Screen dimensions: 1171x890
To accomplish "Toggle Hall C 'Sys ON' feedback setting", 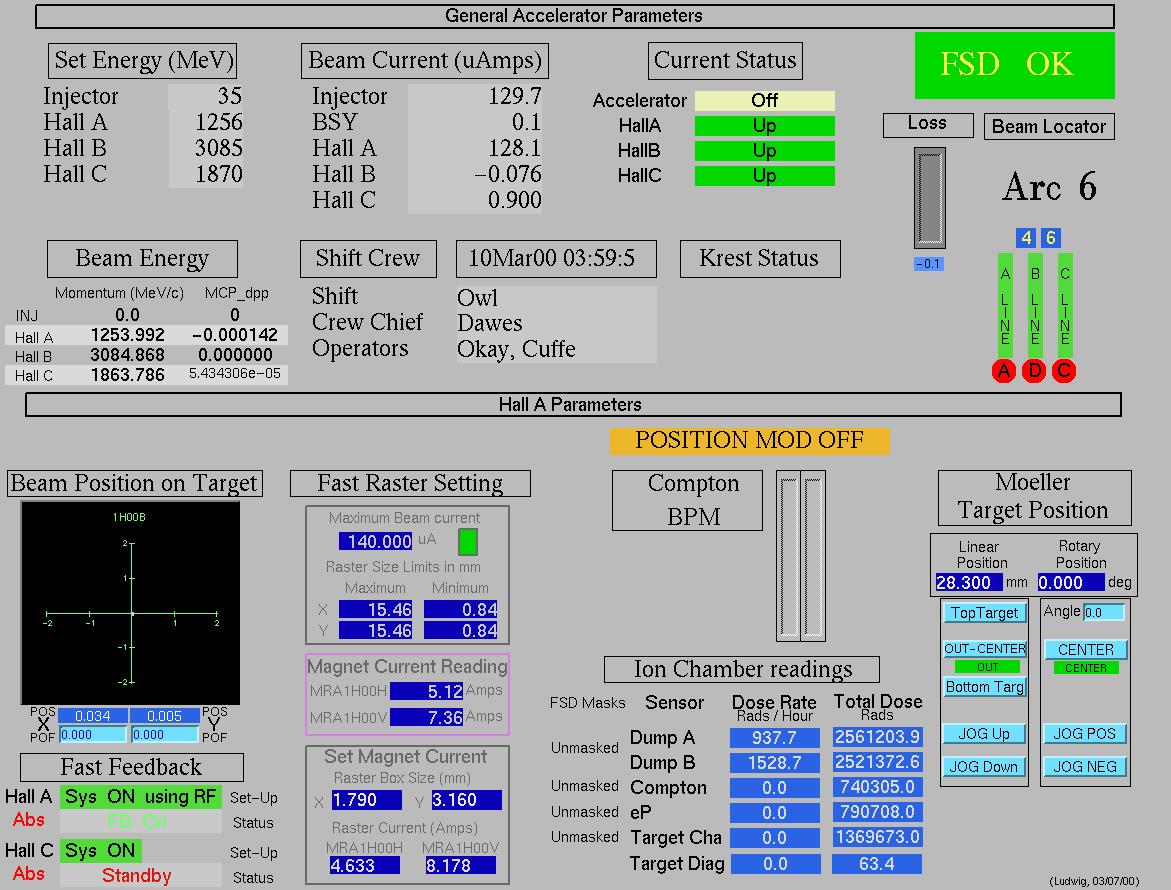I will 100,851.
